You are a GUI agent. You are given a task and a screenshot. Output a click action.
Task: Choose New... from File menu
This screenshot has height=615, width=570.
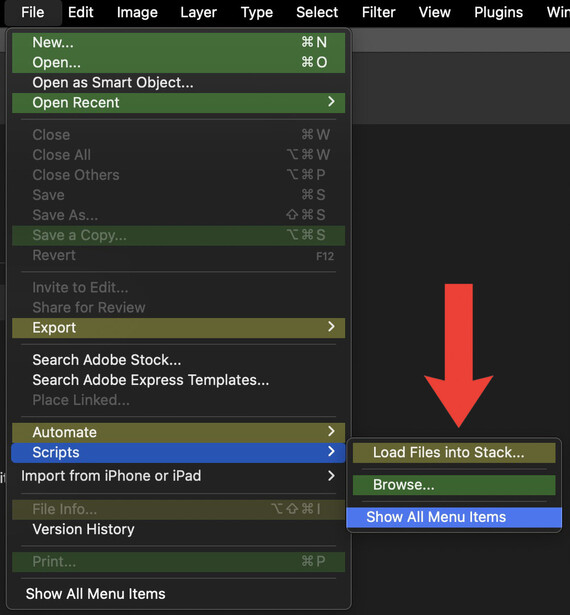[178, 42]
